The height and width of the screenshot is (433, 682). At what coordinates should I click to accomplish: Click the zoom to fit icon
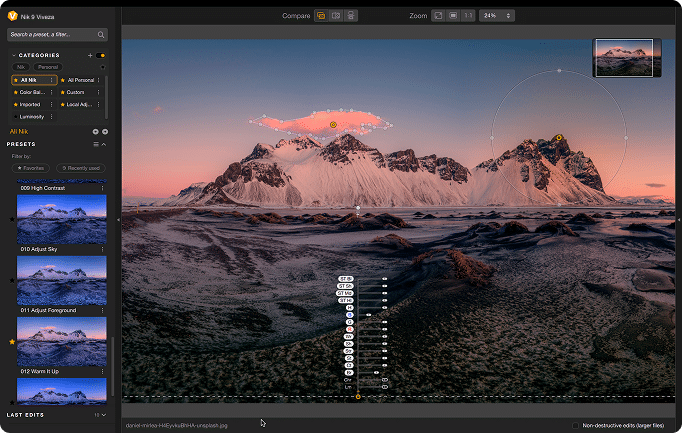tap(438, 16)
